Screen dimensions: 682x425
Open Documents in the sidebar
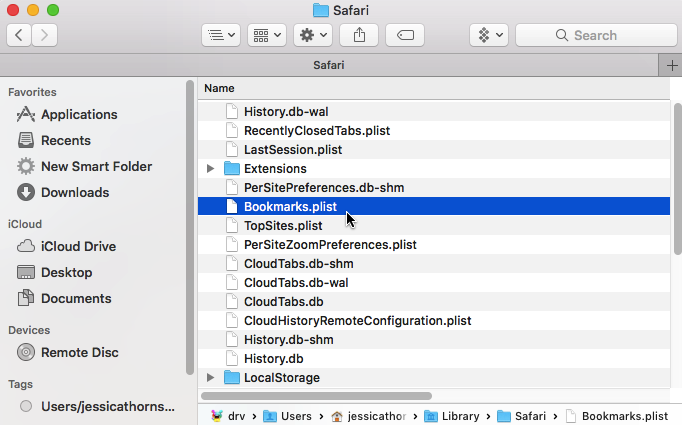[64, 299]
